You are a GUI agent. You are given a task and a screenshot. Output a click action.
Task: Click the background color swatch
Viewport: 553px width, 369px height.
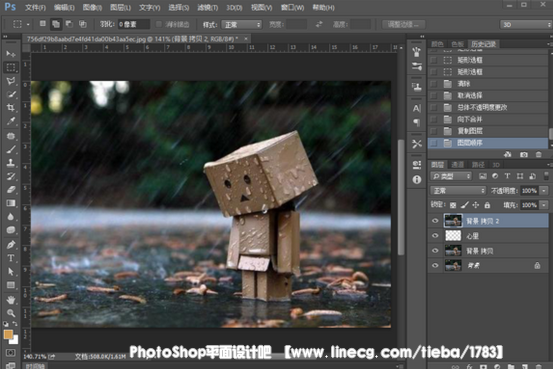click(x=14, y=340)
